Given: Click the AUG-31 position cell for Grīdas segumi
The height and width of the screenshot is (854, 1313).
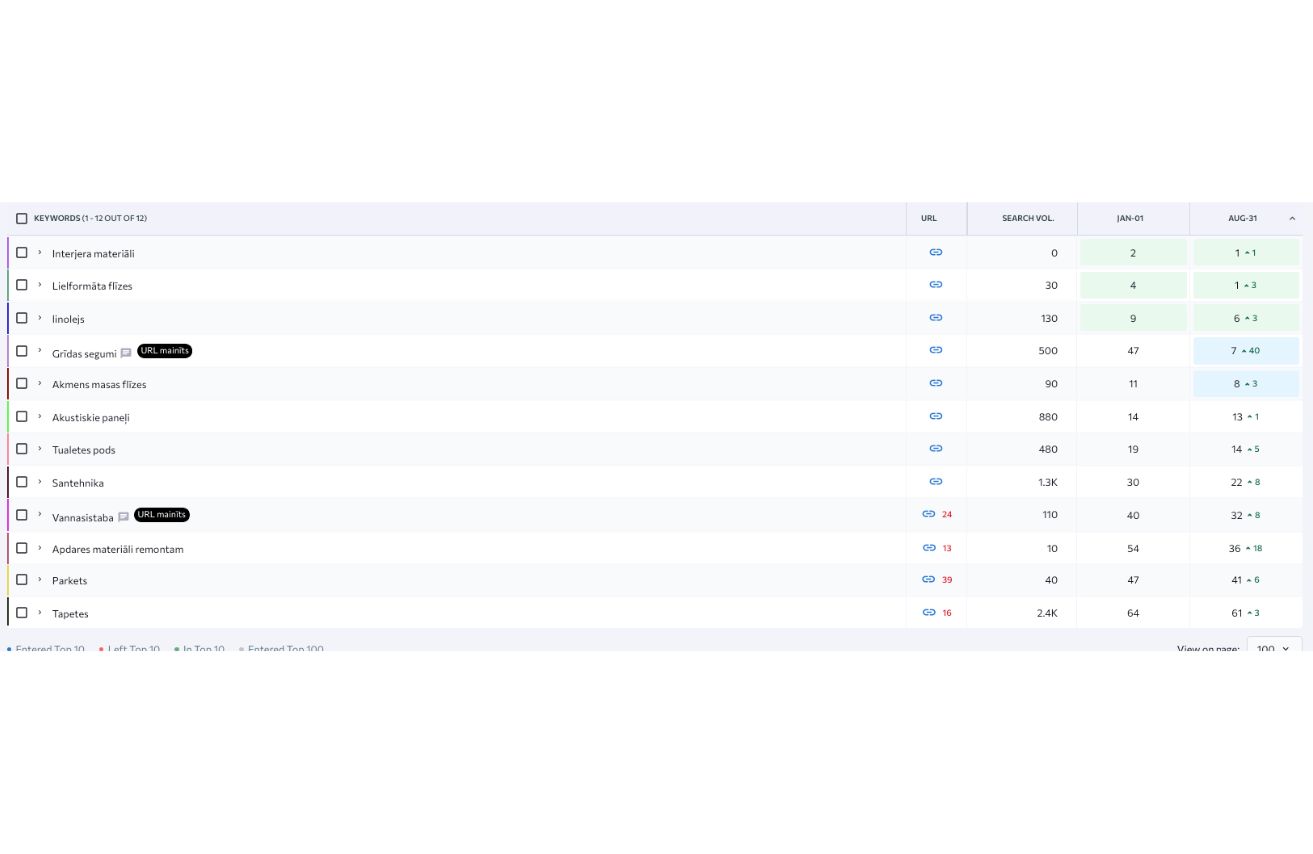Looking at the screenshot, I should click(1245, 351).
